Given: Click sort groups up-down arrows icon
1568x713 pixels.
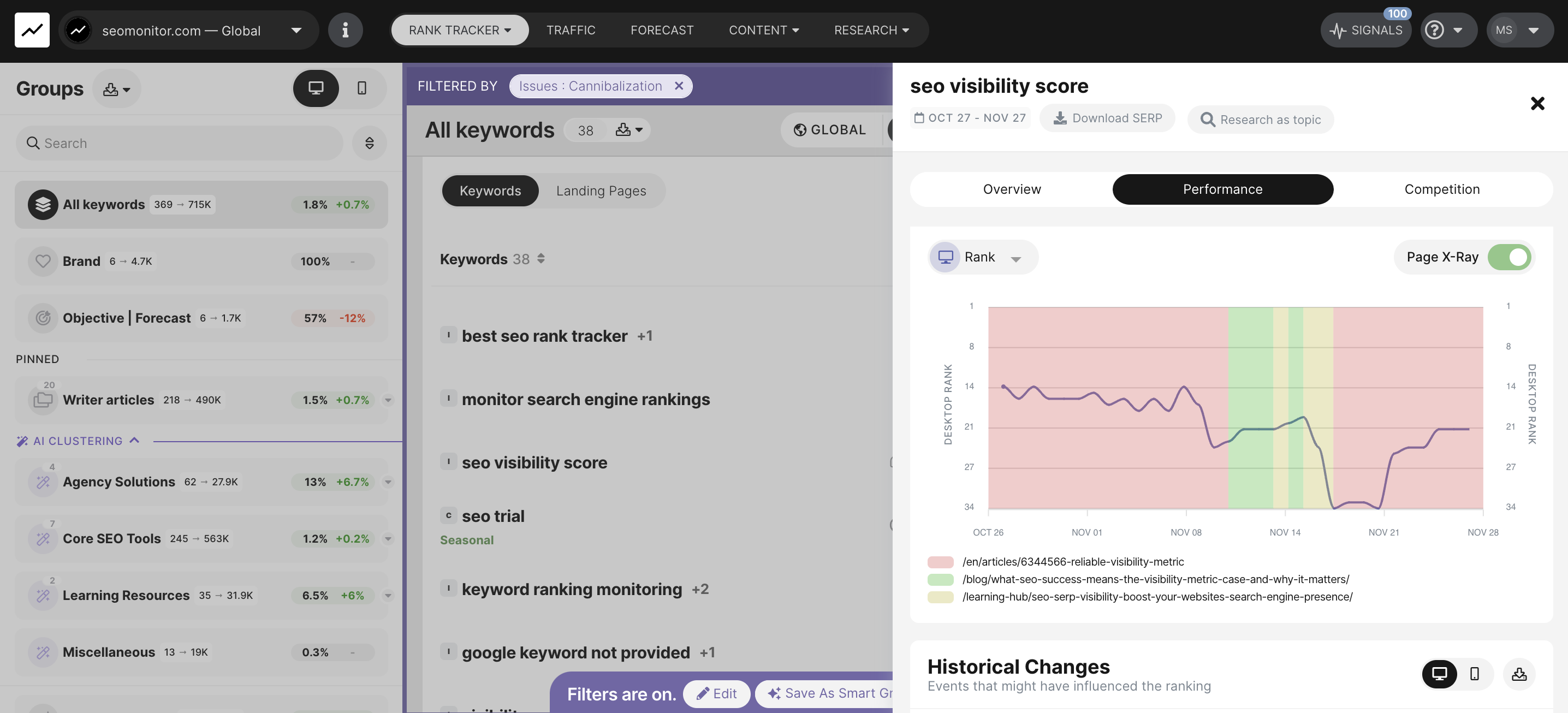Looking at the screenshot, I should [369, 143].
